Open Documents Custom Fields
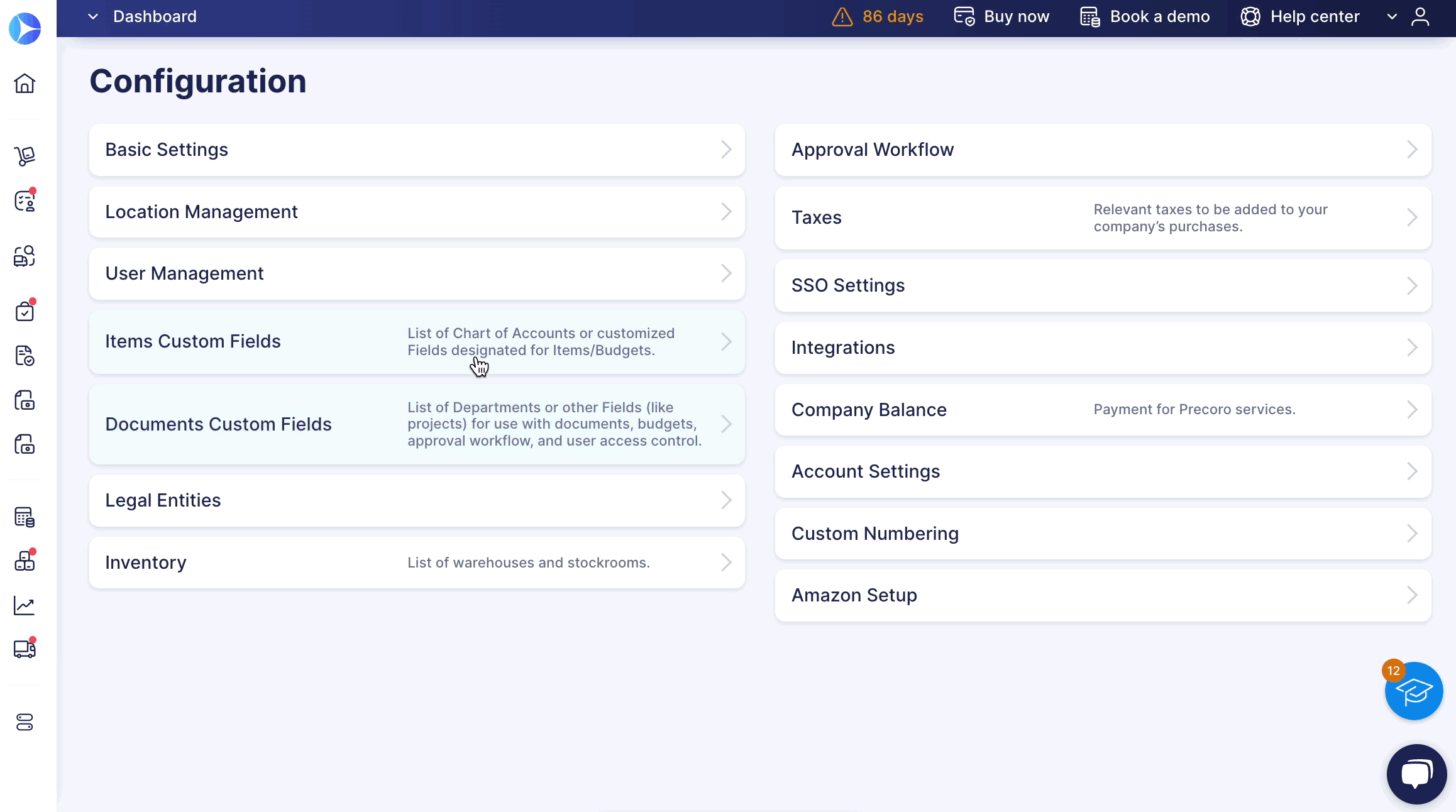Image resolution: width=1456 pixels, height=812 pixels. click(x=417, y=424)
